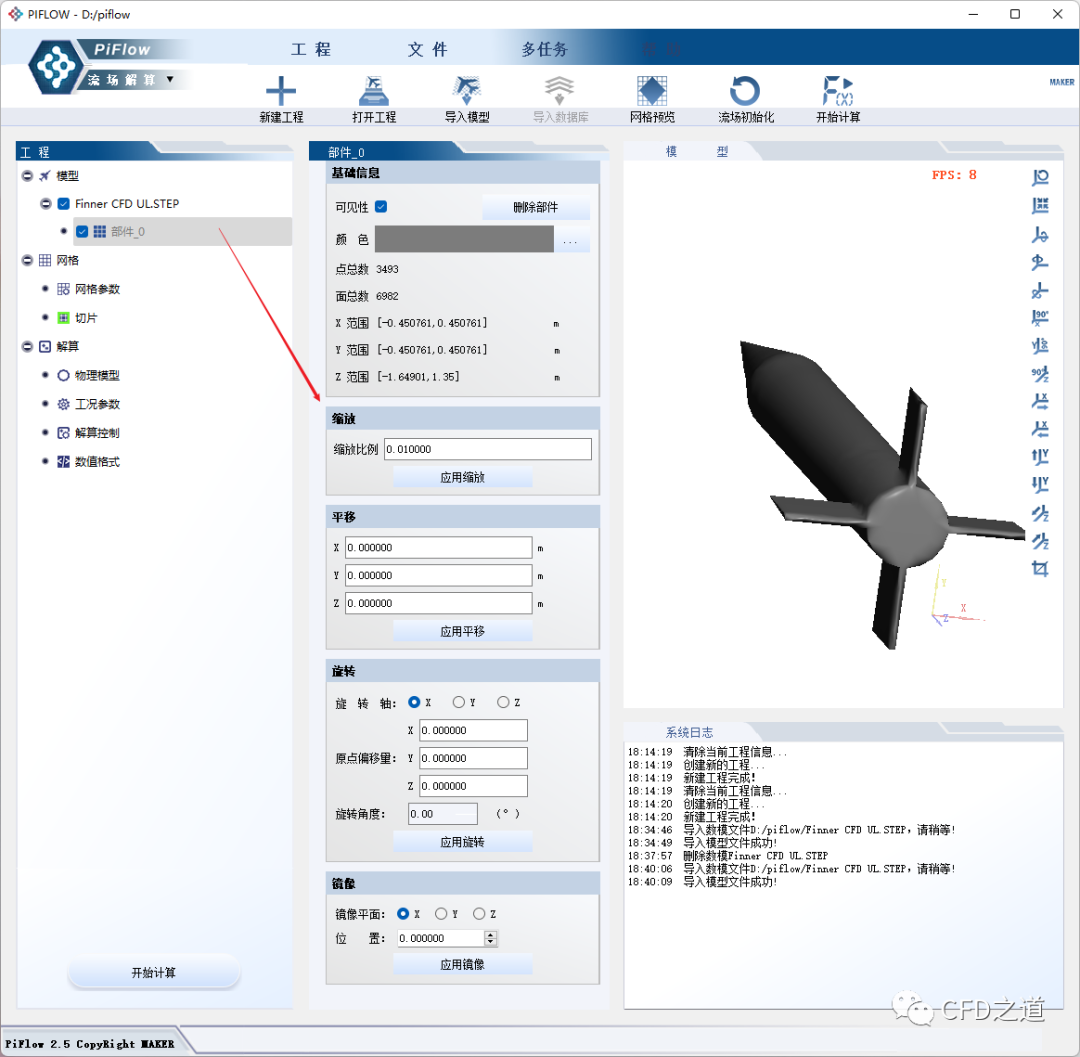Select Y as the rotation axis
This screenshot has height=1057, width=1080.
pyautogui.click(x=459, y=702)
